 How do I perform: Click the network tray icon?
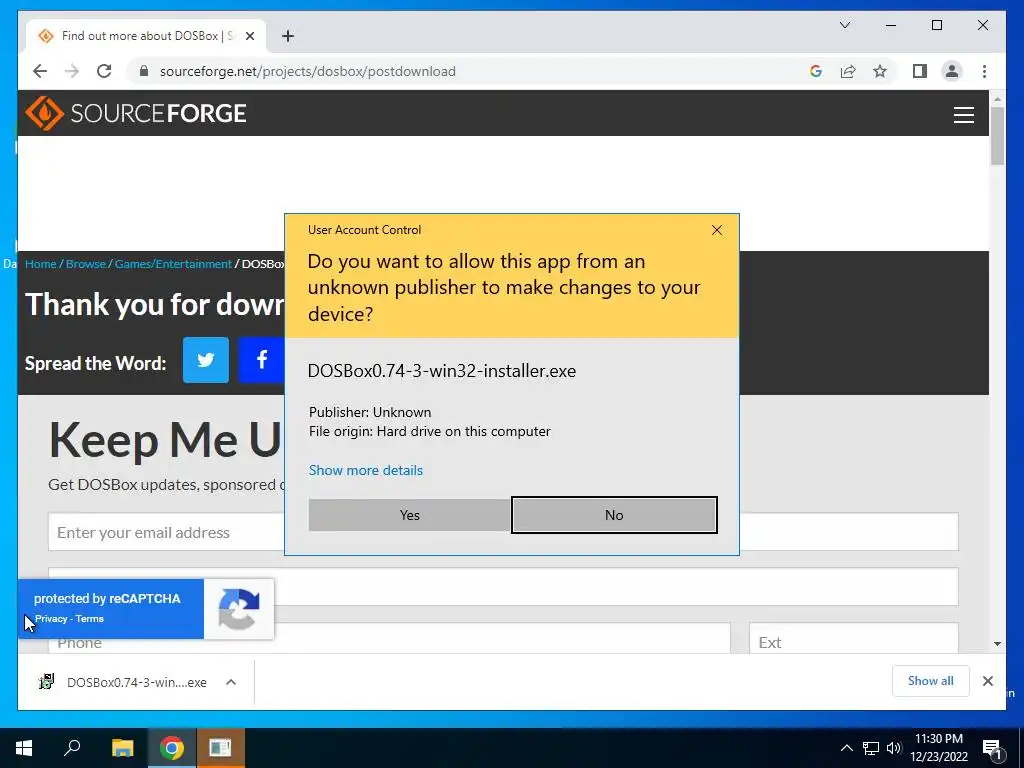(x=871, y=748)
